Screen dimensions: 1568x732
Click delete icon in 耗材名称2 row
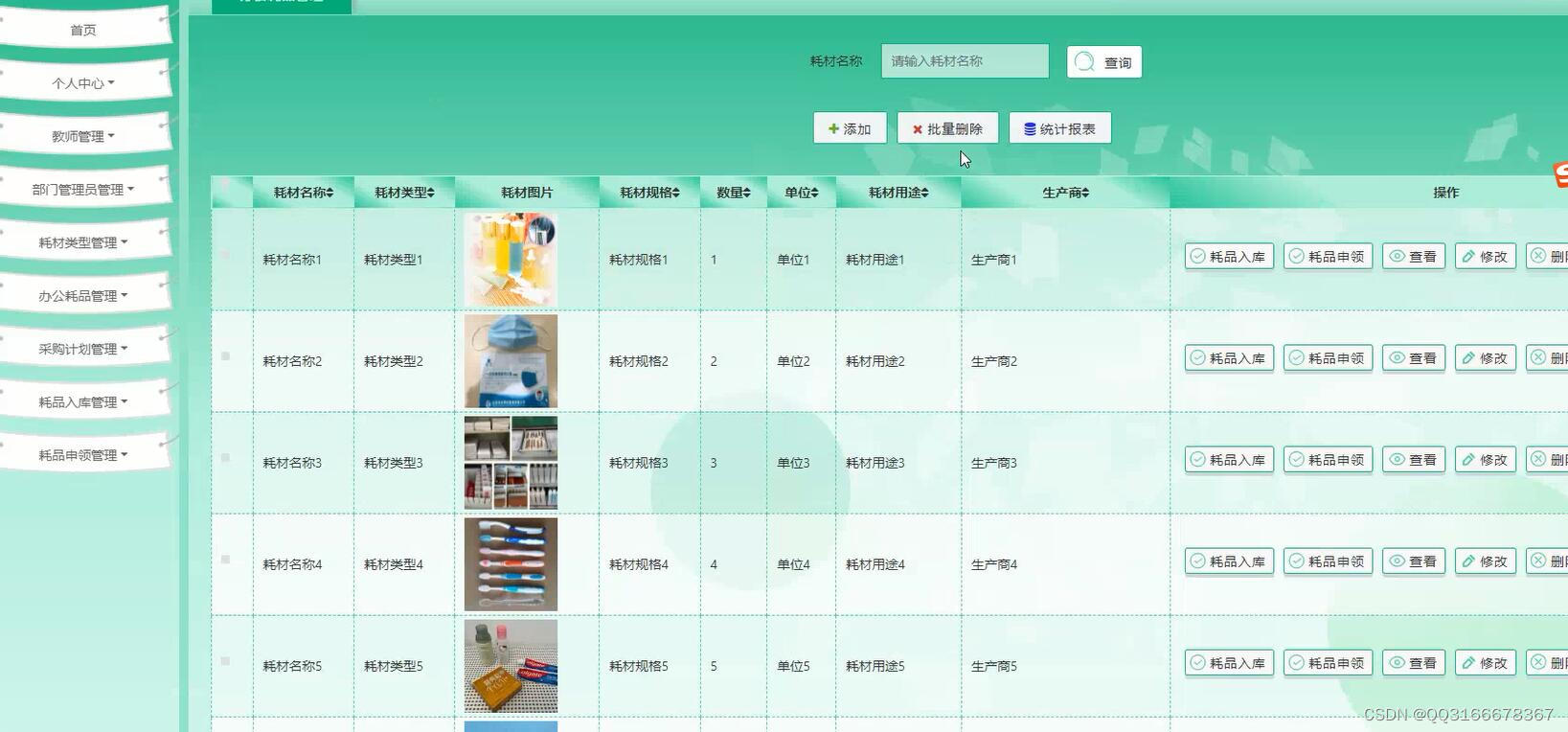(1538, 357)
